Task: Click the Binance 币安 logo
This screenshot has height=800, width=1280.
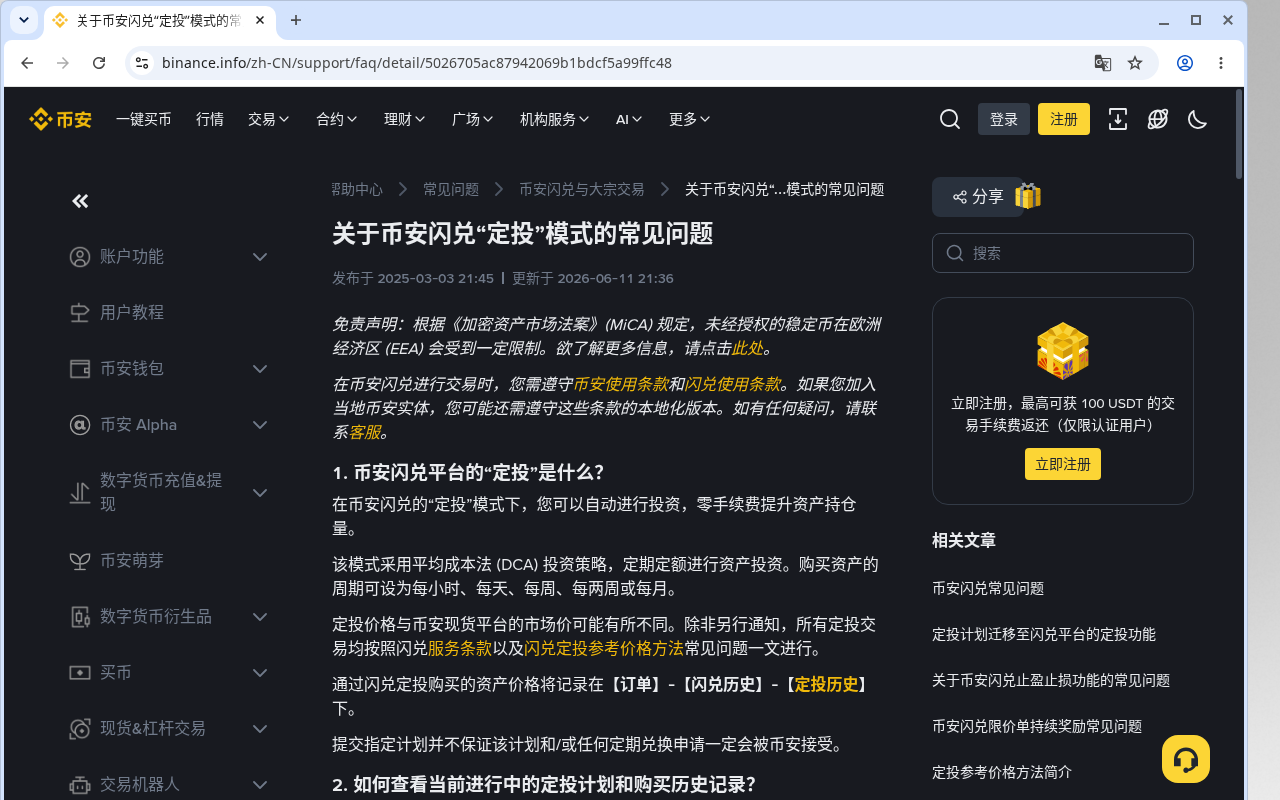Action: pos(60,119)
